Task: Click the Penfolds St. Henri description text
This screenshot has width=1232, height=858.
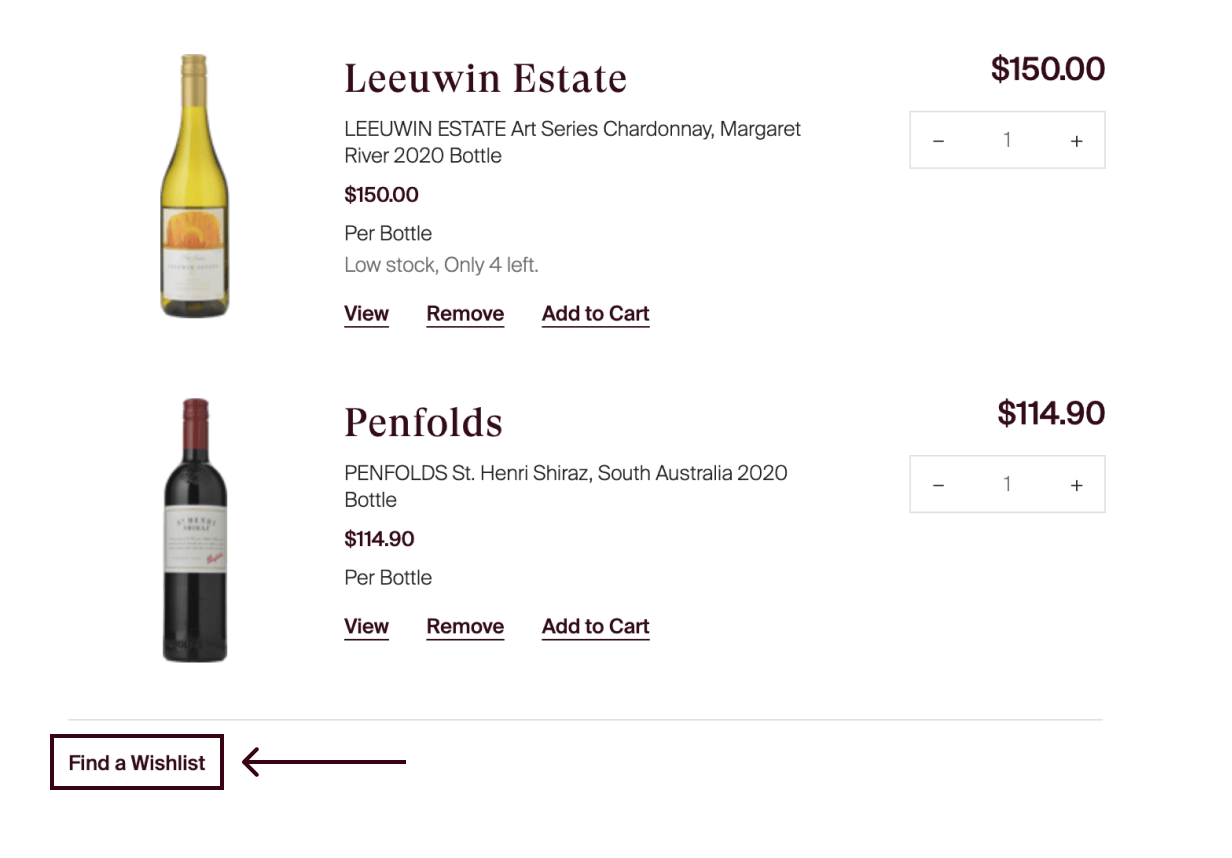Action: 566,486
